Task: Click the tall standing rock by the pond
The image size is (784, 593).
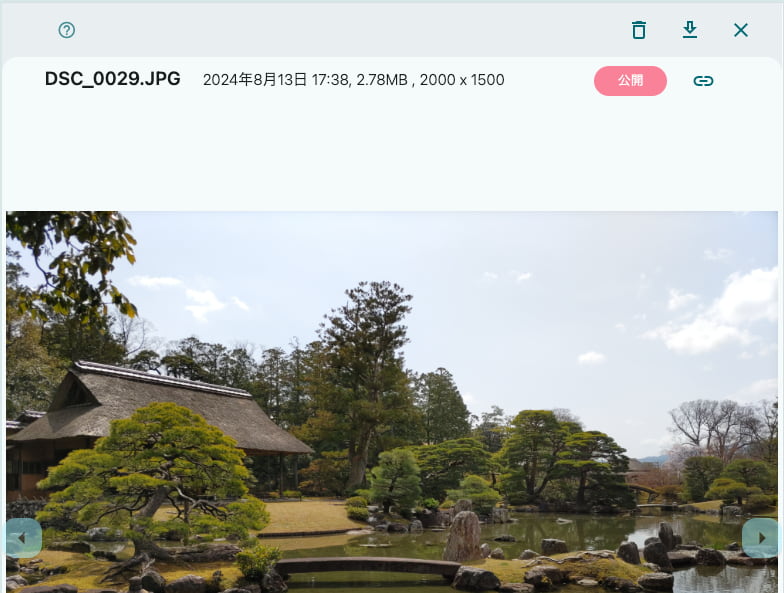Action: coord(462,536)
